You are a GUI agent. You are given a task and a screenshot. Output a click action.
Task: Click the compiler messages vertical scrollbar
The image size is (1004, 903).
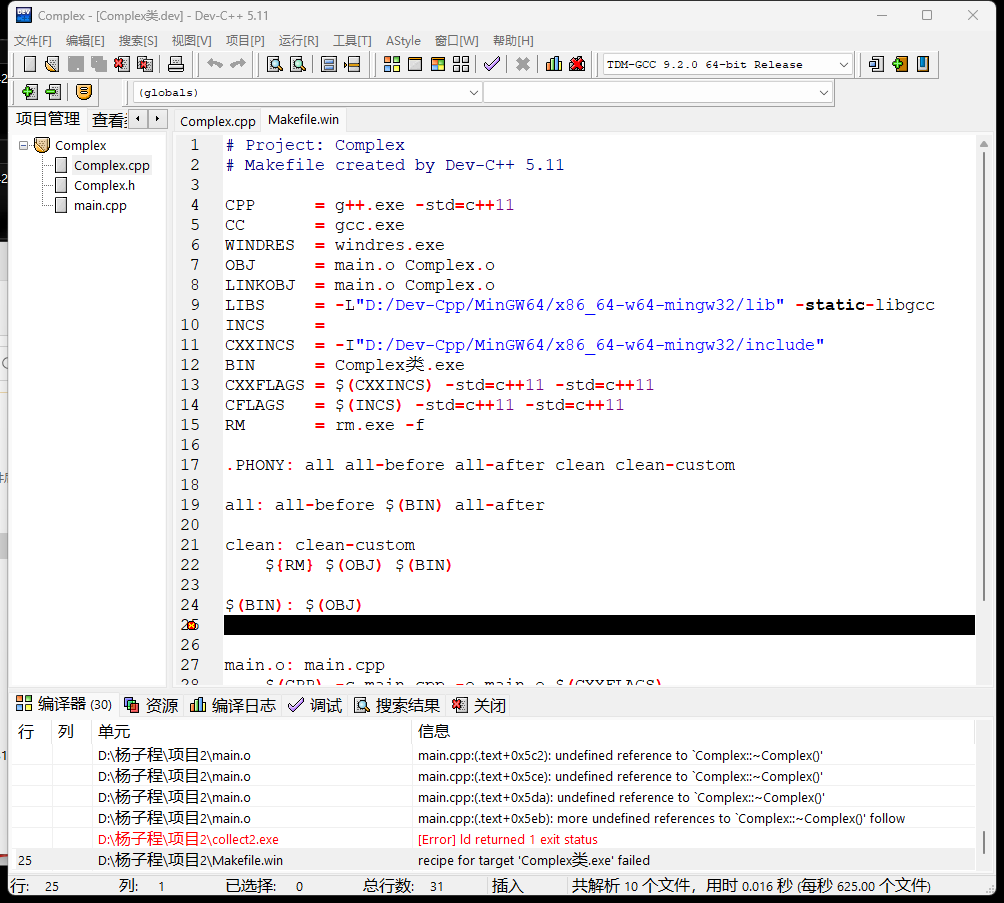tap(983, 840)
